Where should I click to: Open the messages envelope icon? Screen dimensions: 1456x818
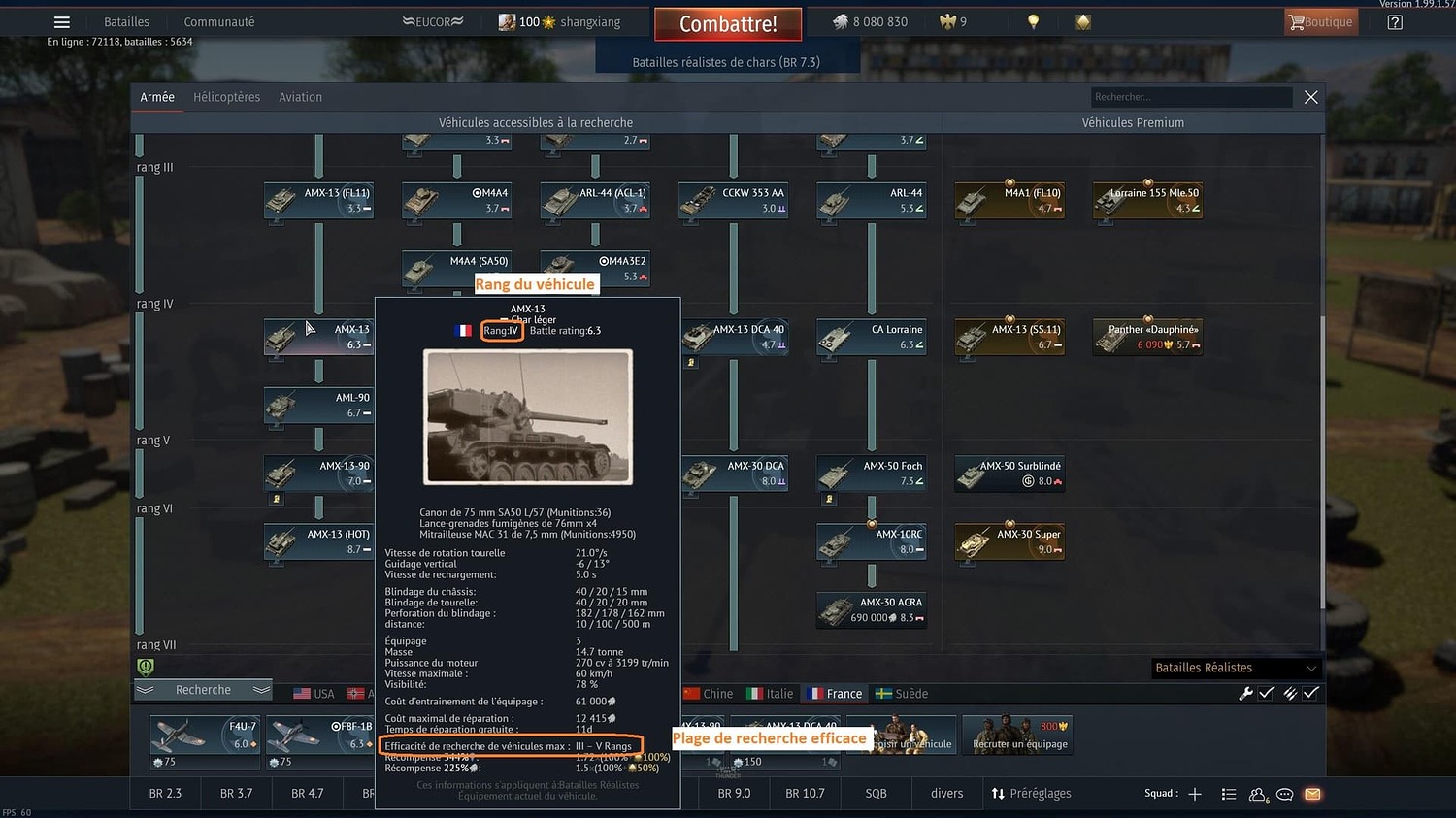pyautogui.click(x=1312, y=794)
